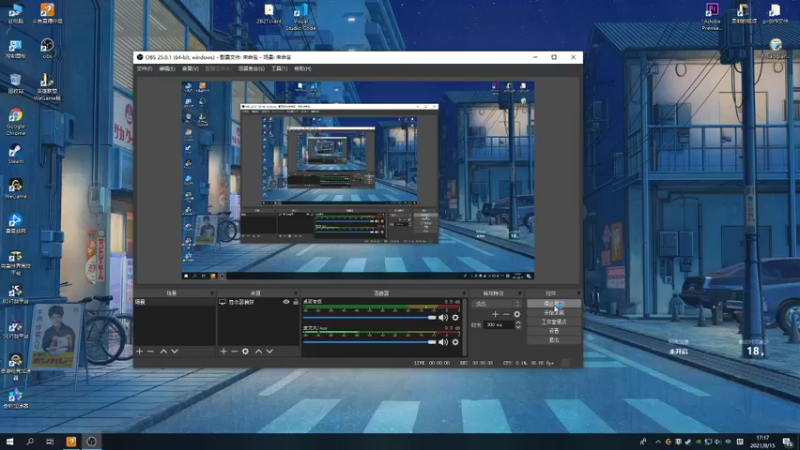Adjust Mic/Aux volume slider
Screen dimensions: 800x450
pyautogui.click(x=369, y=342)
